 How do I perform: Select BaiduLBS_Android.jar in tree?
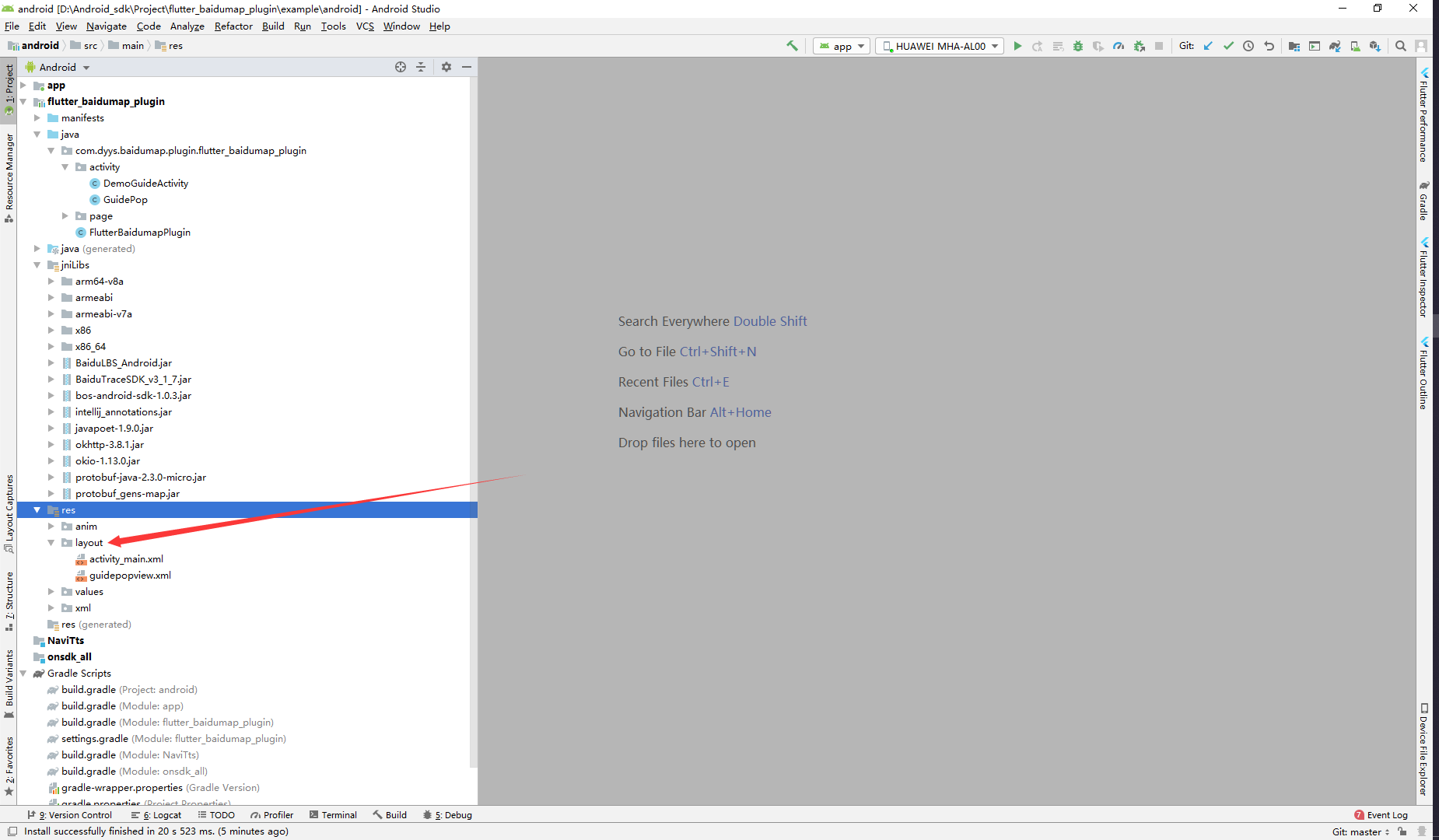(x=124, y=363)
